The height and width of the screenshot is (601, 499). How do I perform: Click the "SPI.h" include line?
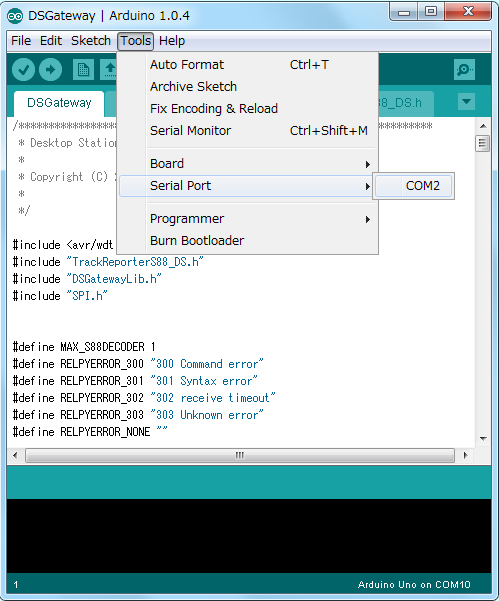point(60,296)
